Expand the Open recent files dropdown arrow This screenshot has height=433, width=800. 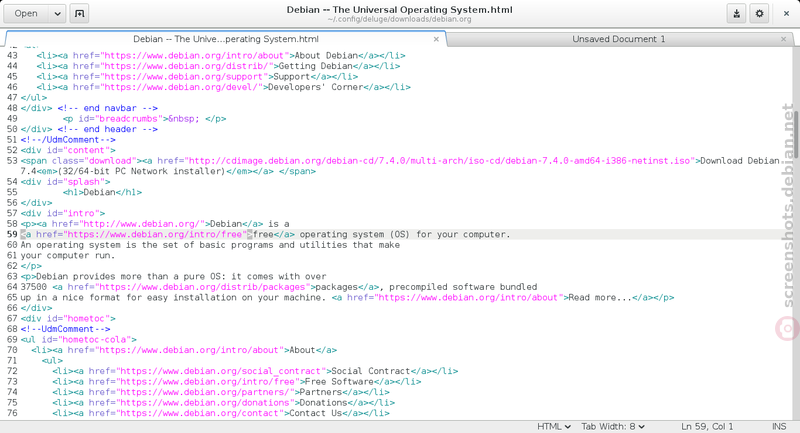pos(57,14)
